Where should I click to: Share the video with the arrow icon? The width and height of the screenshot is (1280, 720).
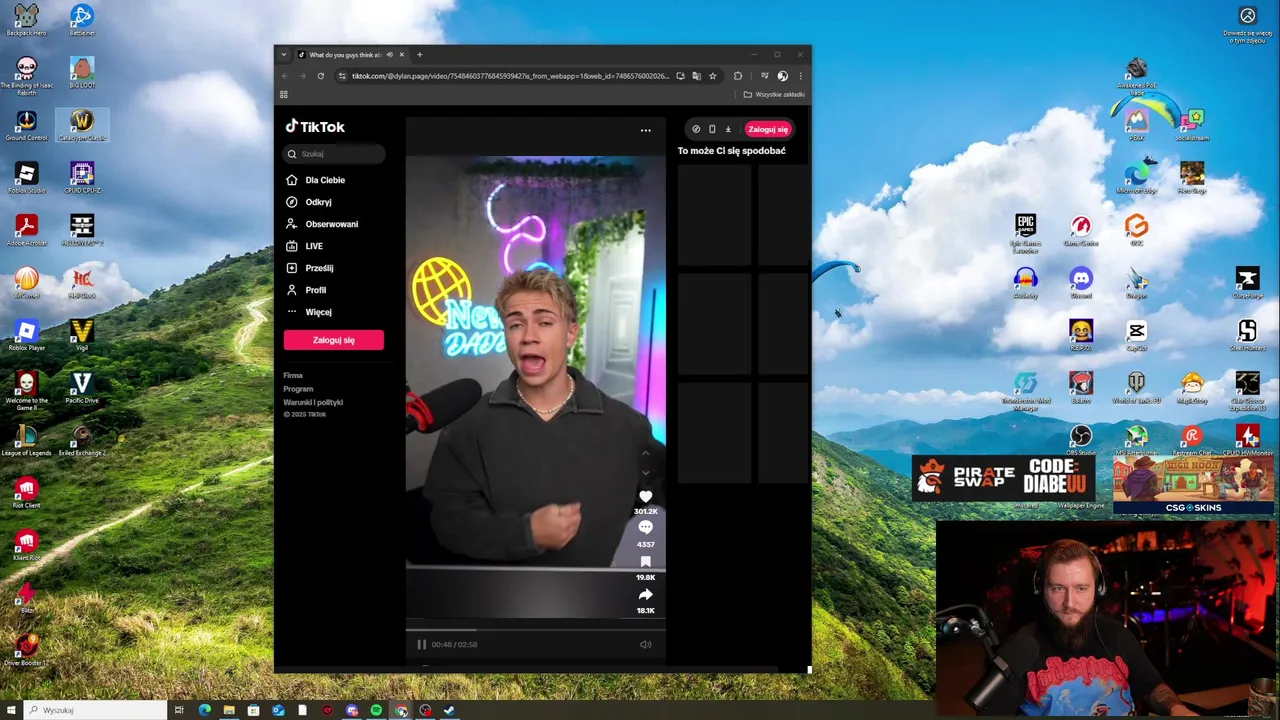[645, 595]
